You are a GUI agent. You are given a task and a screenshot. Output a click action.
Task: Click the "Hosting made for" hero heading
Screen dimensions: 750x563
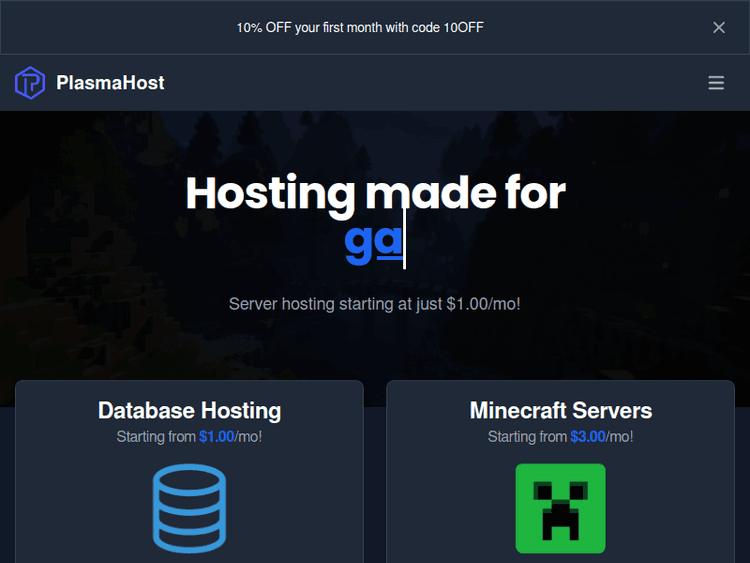click(x=375, y=193)
